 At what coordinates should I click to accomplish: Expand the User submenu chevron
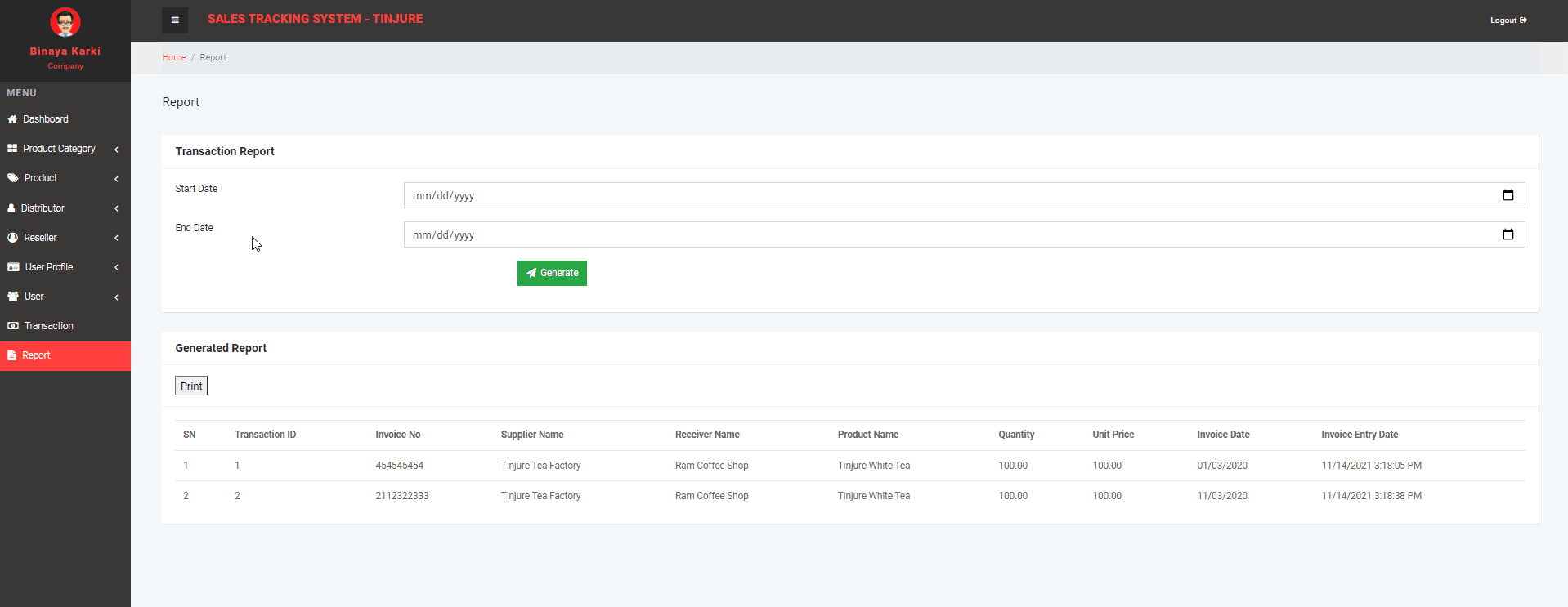(117, 297)
